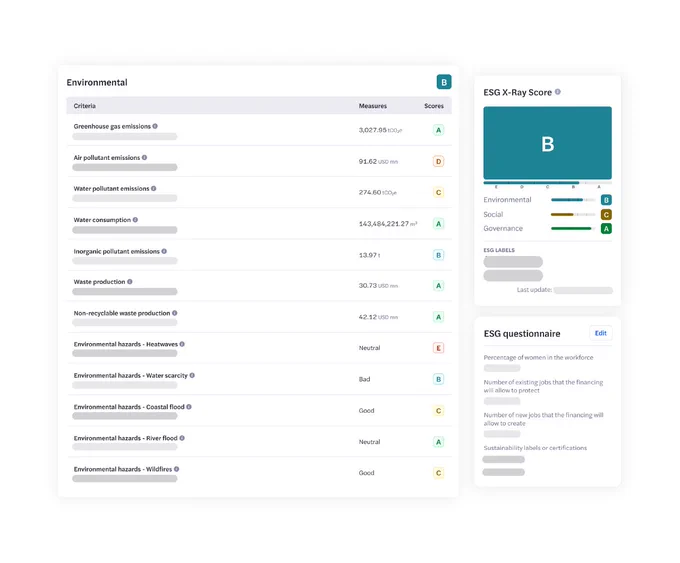Click info icon beside Water consumption
This screenshot has height=563, width=680.
tap(135, 219)
